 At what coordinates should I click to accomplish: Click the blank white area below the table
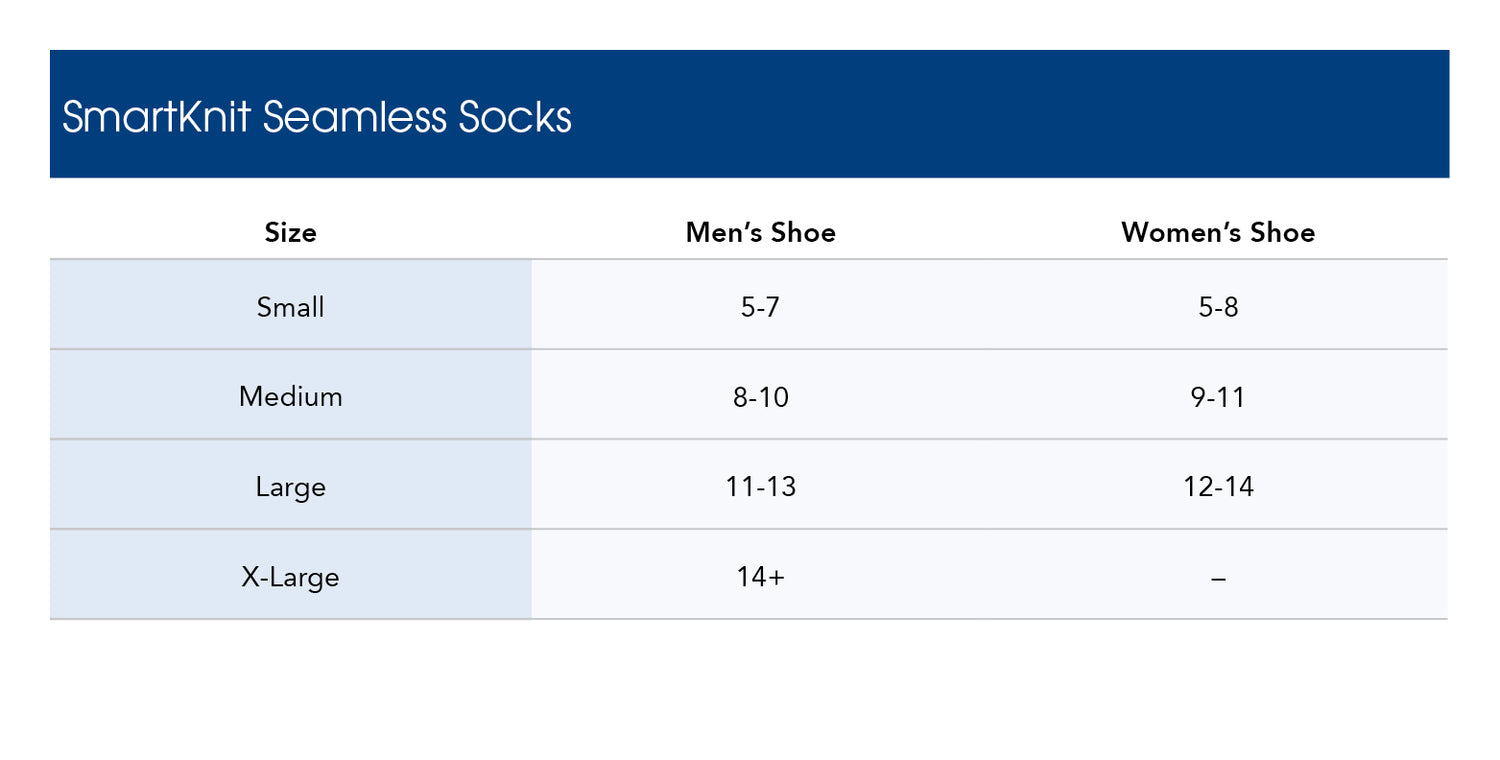click(750, 690)
